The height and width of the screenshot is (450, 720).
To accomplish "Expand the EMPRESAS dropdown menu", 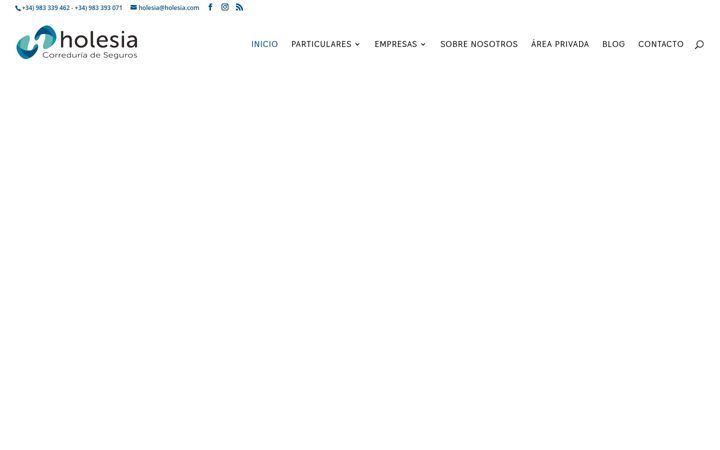I will 400,45.
